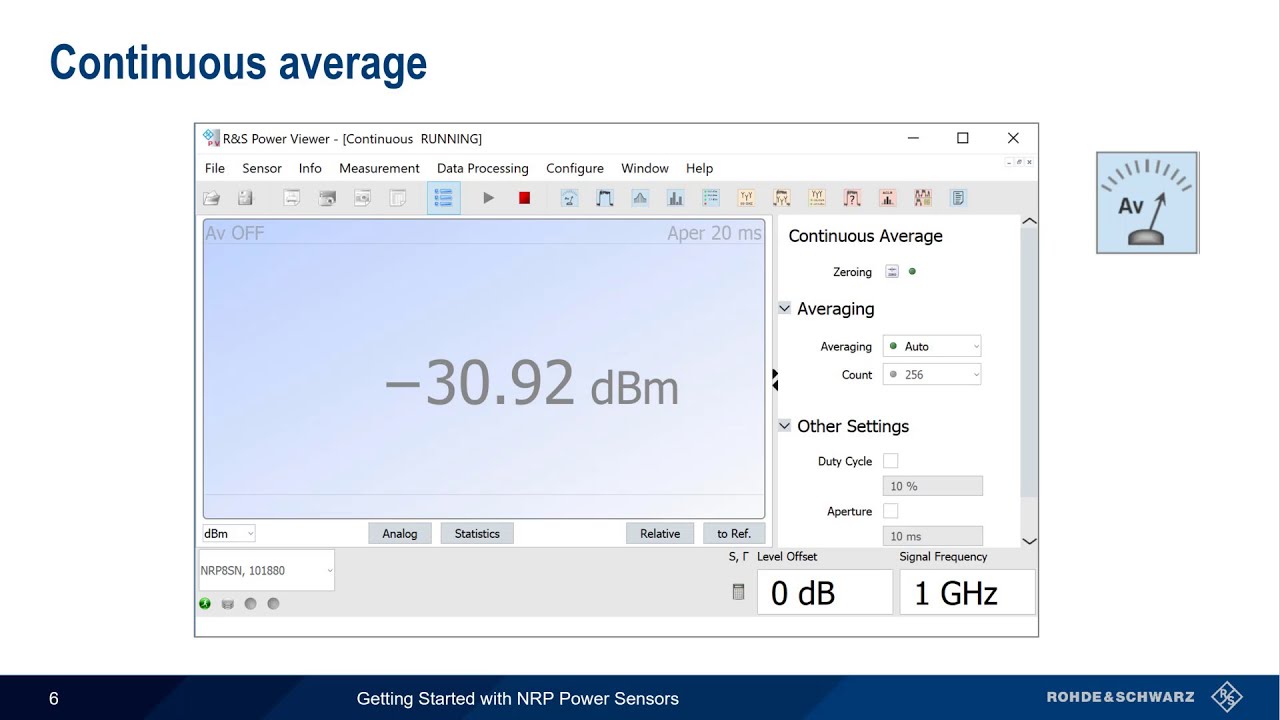Select the blue bar chart toolbar icon

[675, 198]
